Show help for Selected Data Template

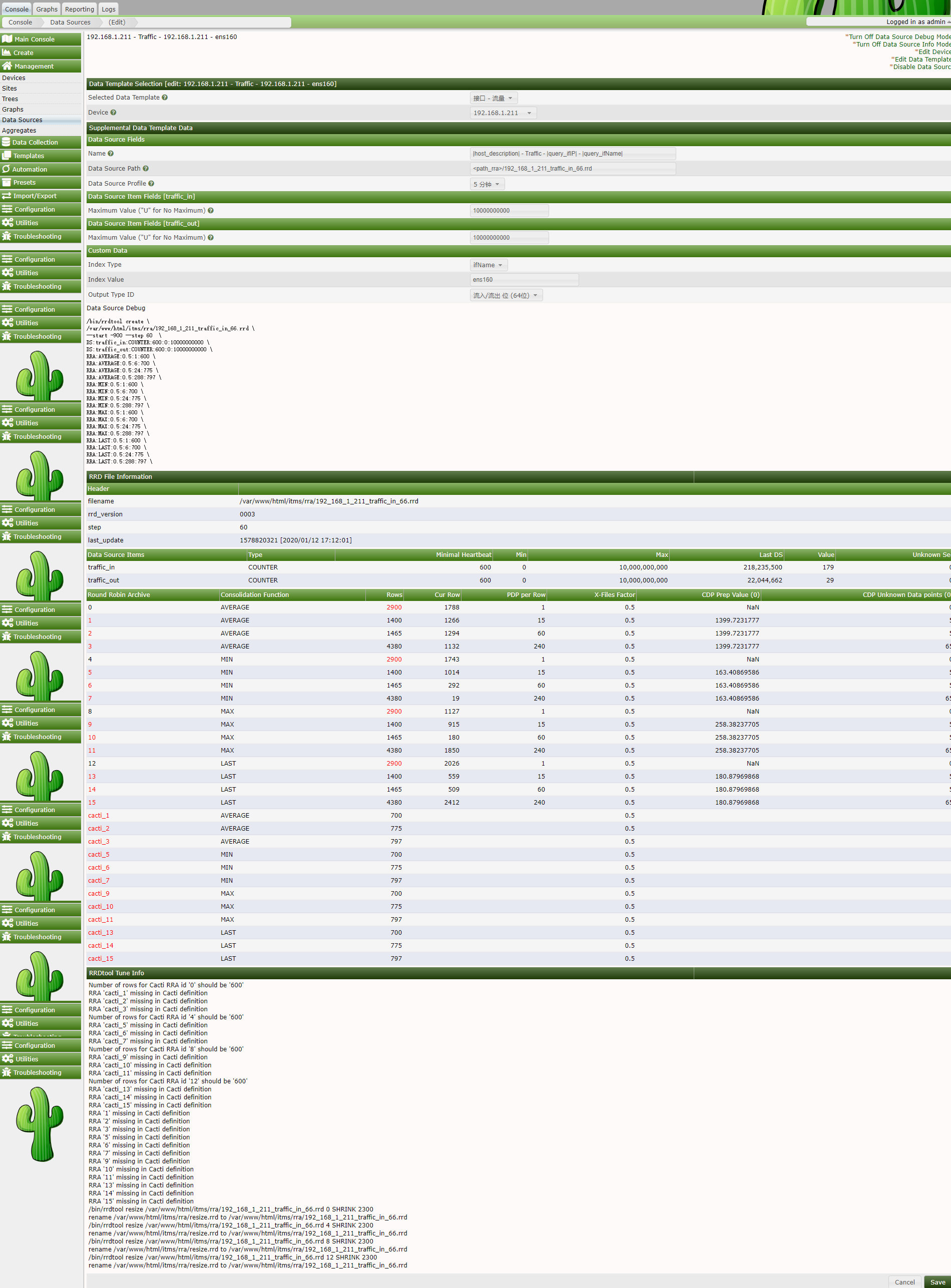pos(165,97)
